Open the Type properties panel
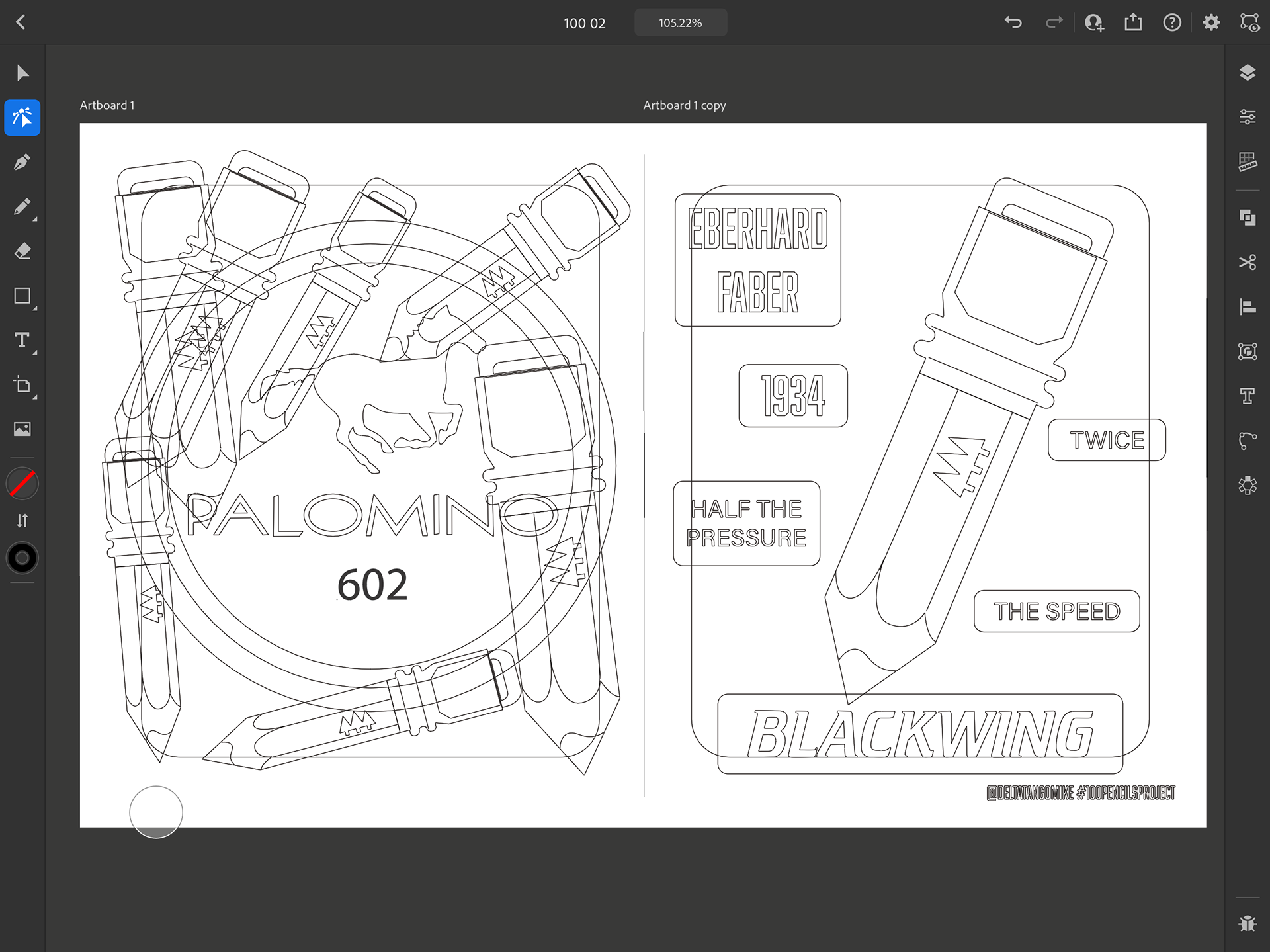This screenshot has height=952, width=1270. tap(1248, 396)
